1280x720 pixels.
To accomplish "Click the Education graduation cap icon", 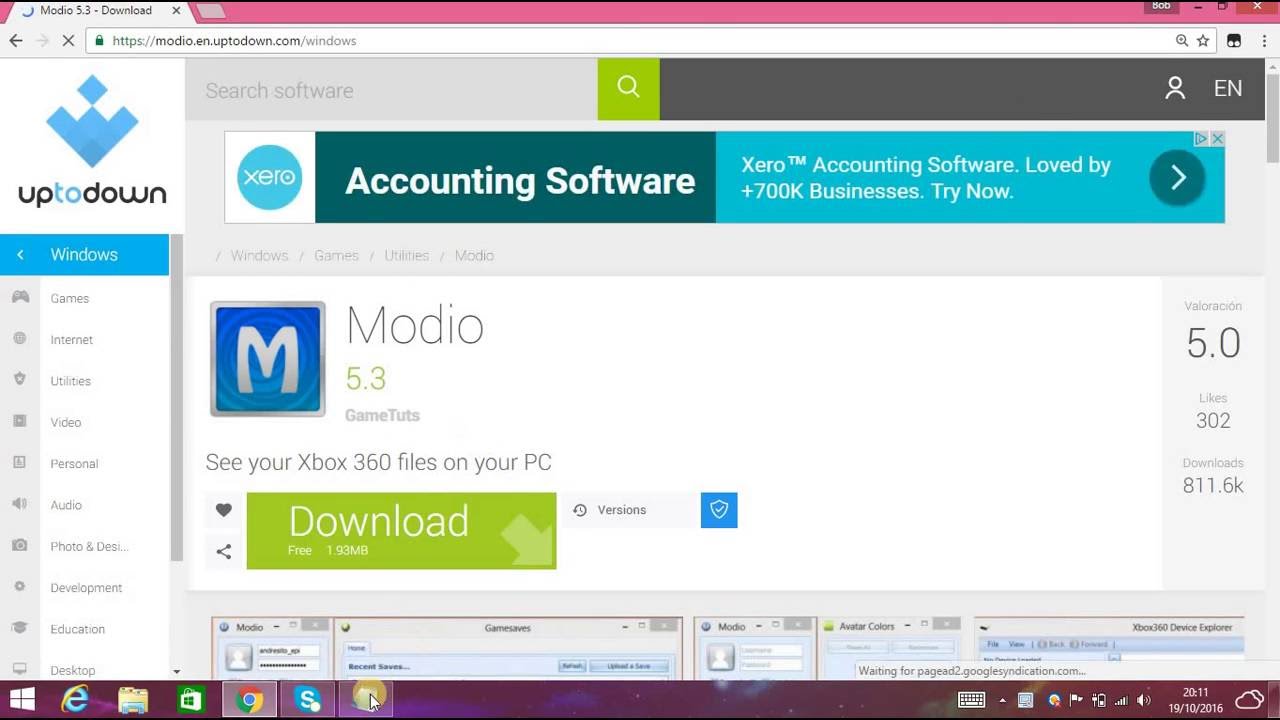I will [20, 628].
